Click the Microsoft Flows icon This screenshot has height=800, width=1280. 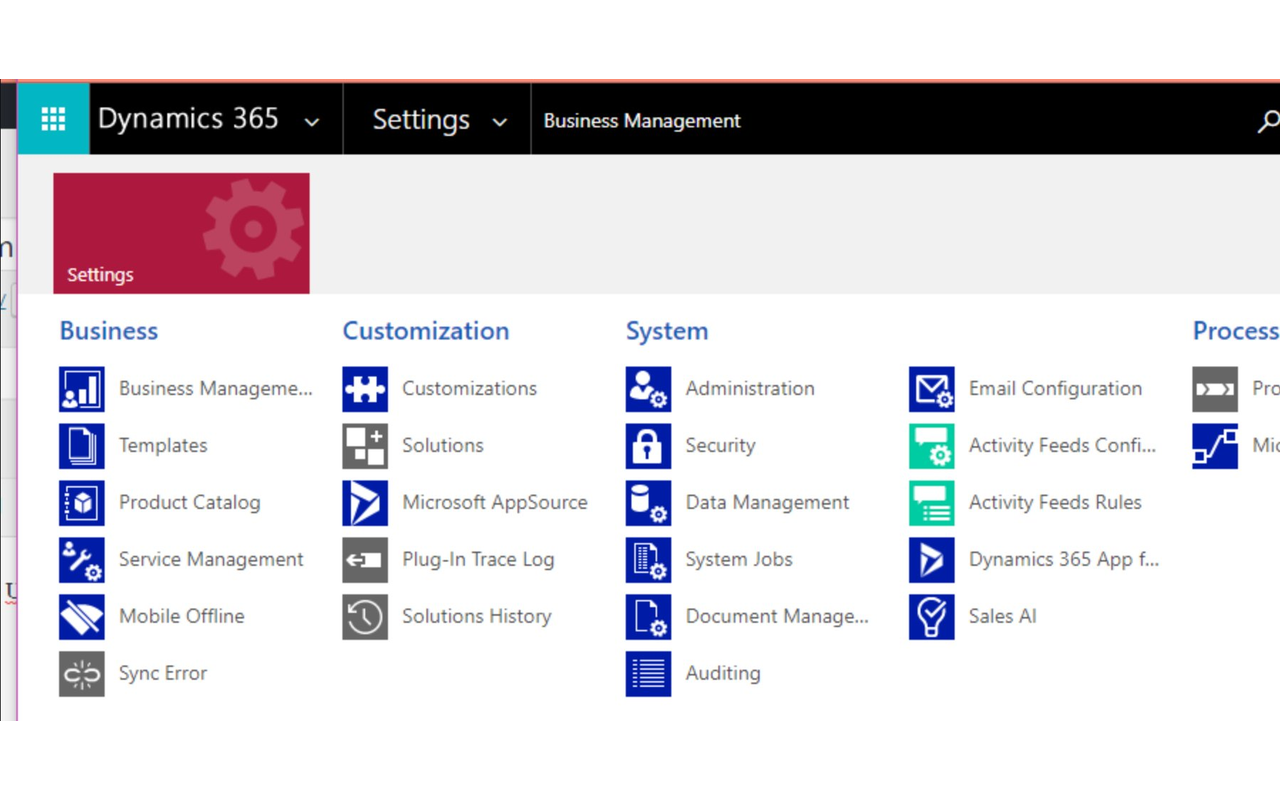pos(1215,446)
